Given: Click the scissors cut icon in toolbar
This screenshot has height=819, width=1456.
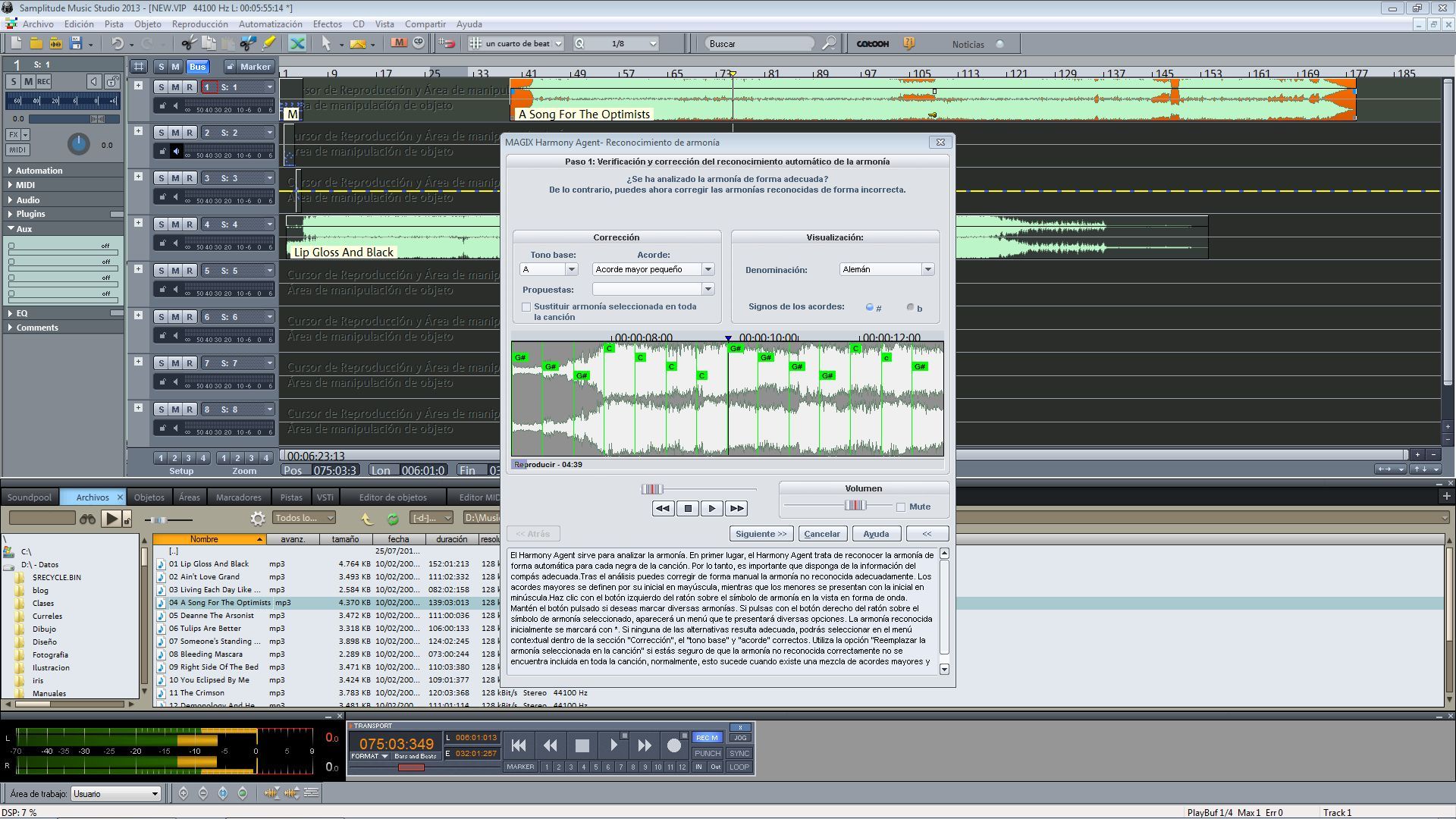Looking at the screenshot, I should [189, 43].
